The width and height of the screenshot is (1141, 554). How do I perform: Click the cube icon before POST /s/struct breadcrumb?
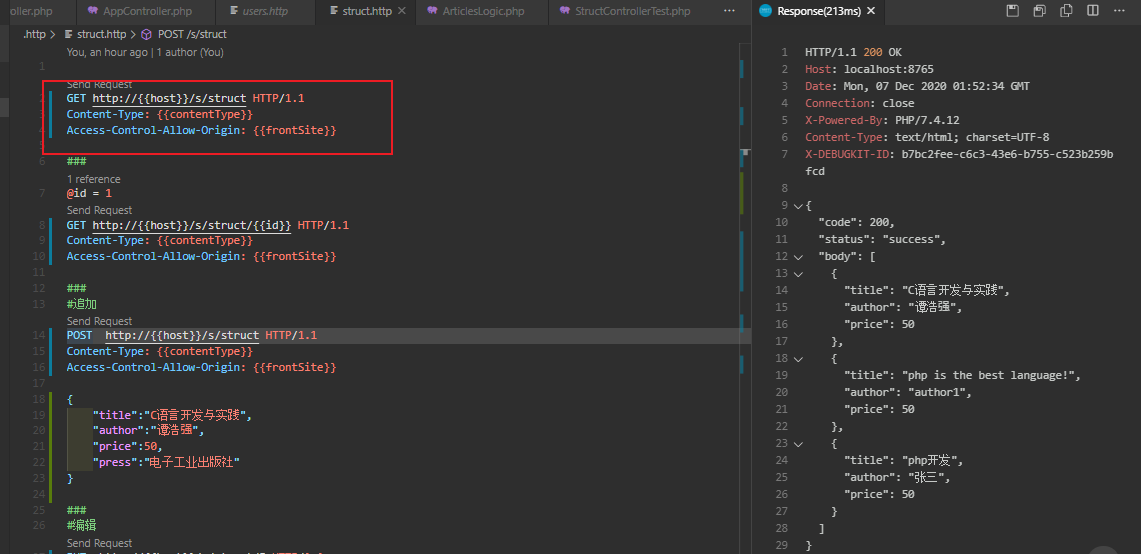[146, 34]
